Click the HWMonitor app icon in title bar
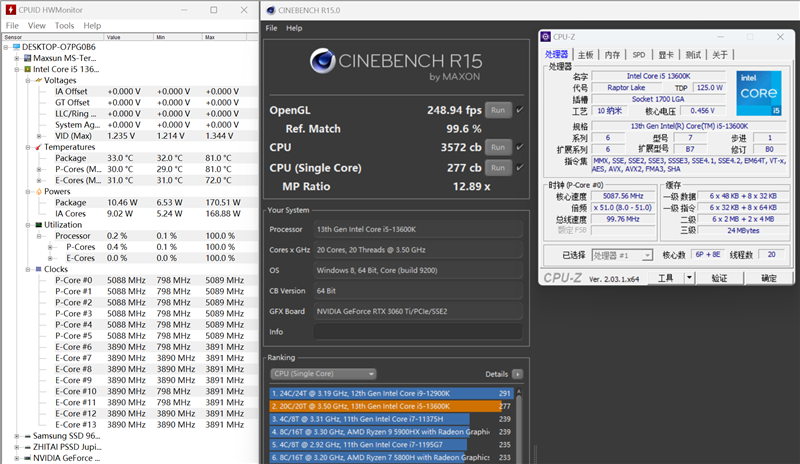The width and height of the screenshot is (800, 464). pos(10,10)
